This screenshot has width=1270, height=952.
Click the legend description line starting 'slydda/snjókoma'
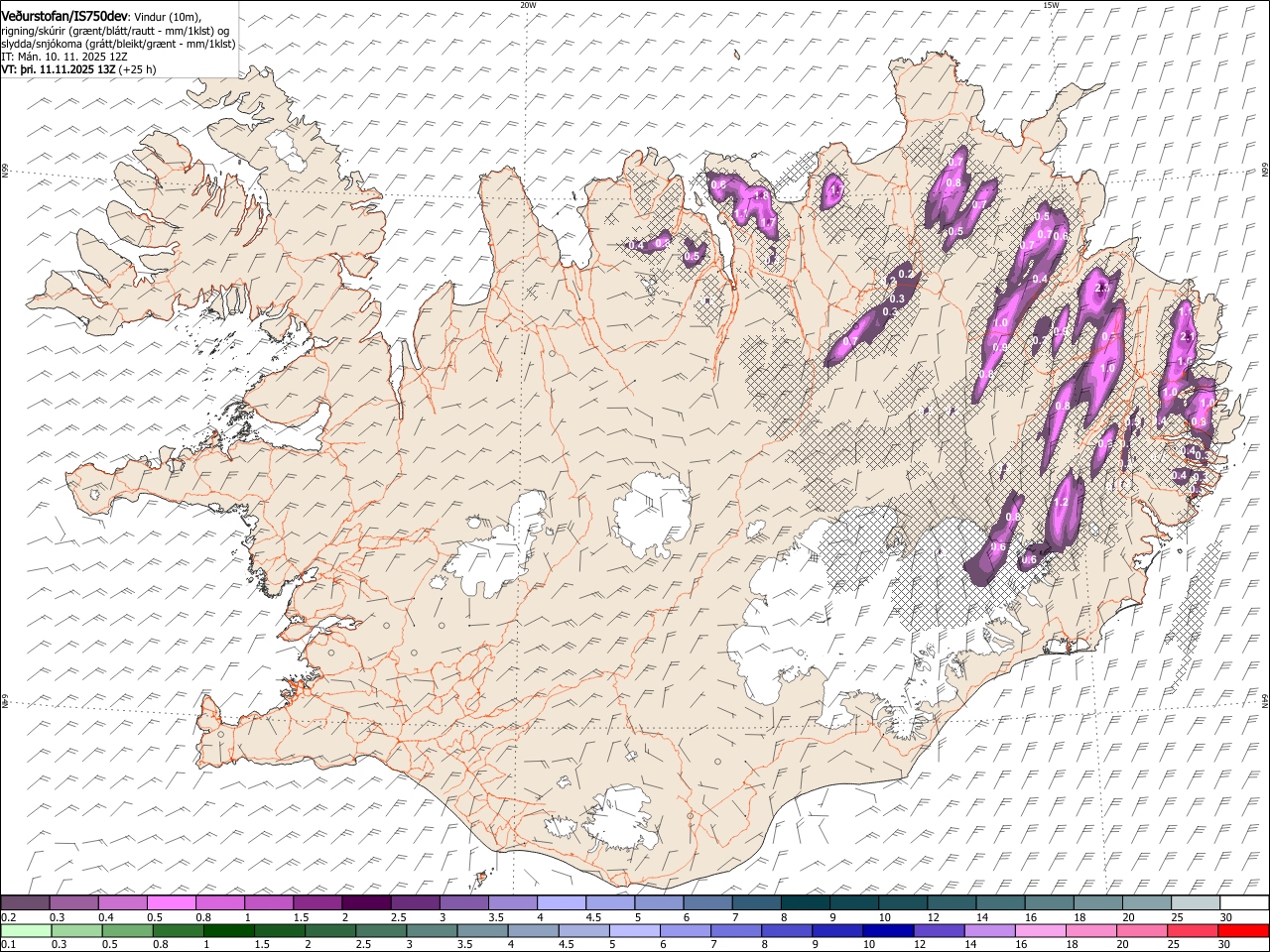[x=118, y=44]
